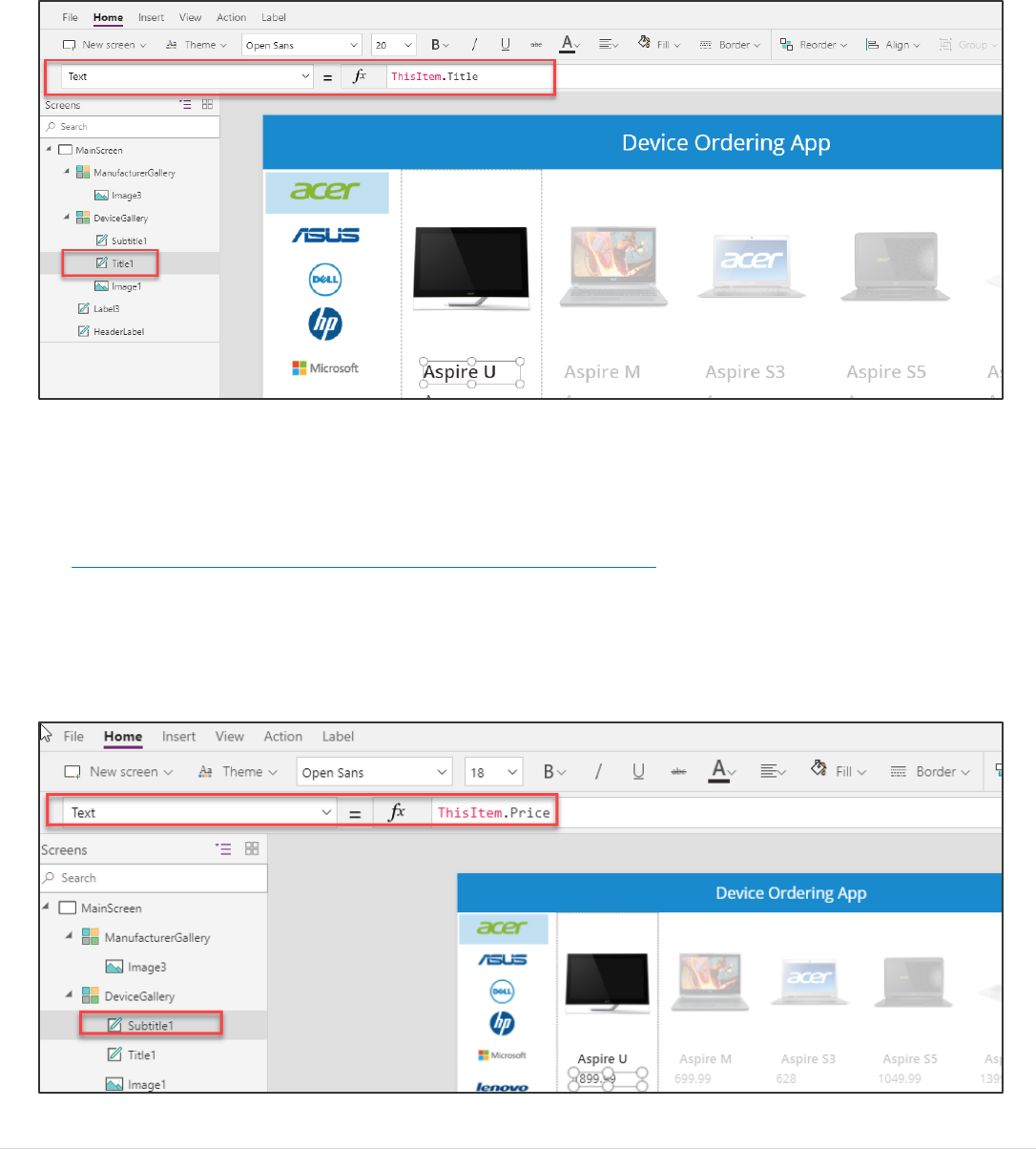This screenshot has height=1149, width=1036.
Task: Open File menu in upper screenshot
Action: tap(71, 17)
